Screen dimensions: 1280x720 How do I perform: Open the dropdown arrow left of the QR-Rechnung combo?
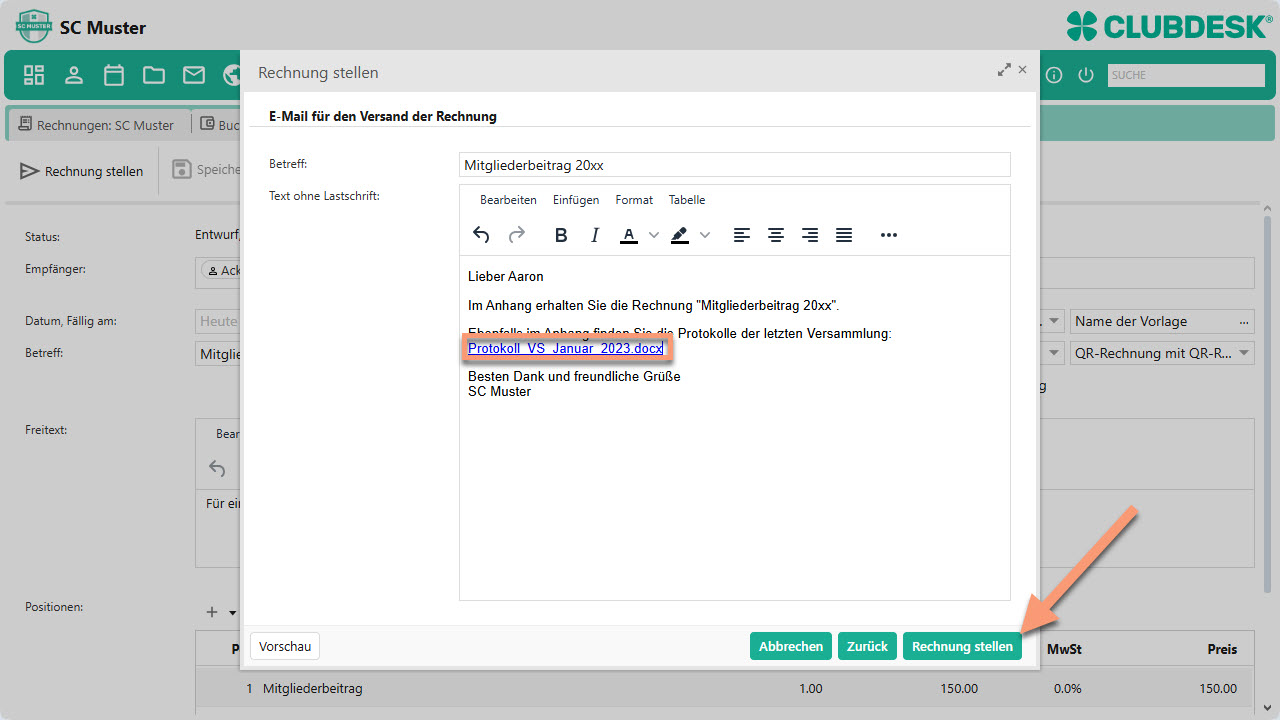[x=1056, y=353]
